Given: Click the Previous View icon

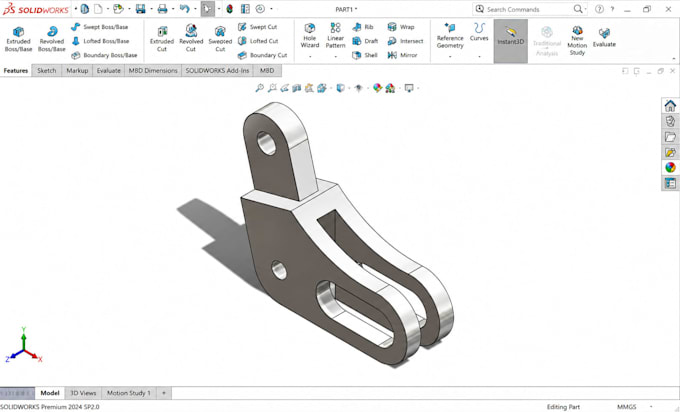Looking at the screenshot, I should click(x=284, y=88).
